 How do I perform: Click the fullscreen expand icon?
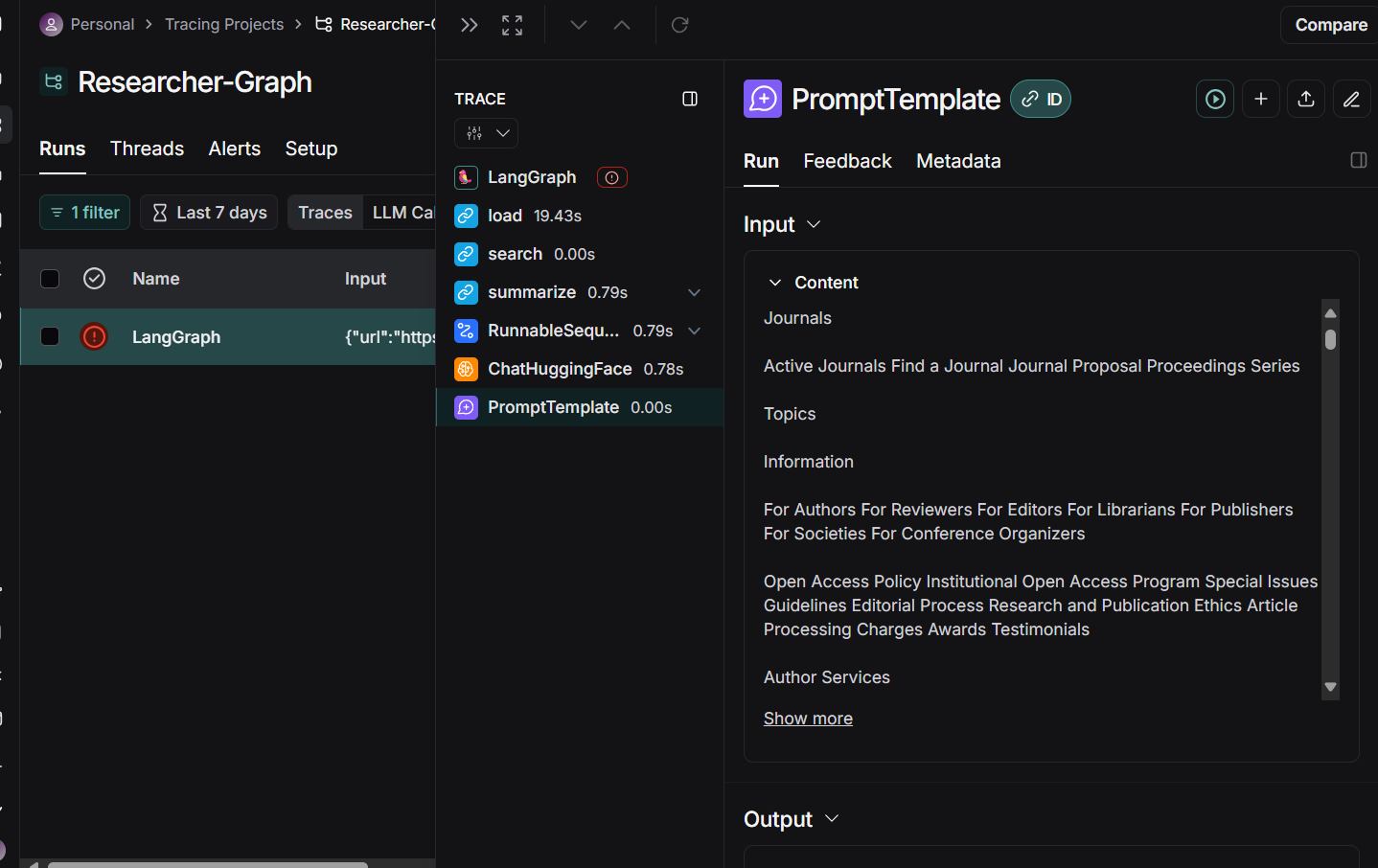coord(512,25)
